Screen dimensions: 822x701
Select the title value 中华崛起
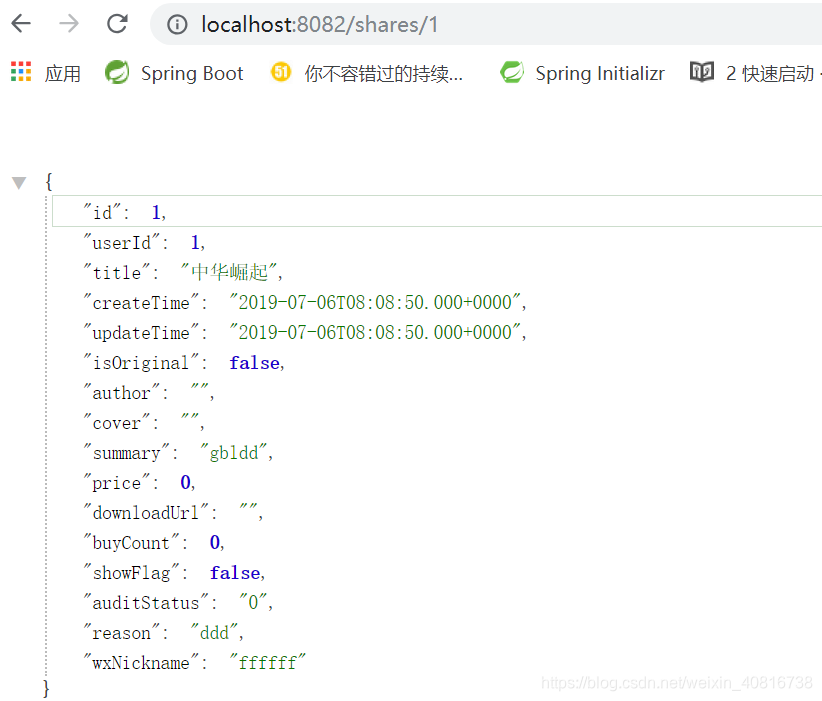click(x=229, y=272)
